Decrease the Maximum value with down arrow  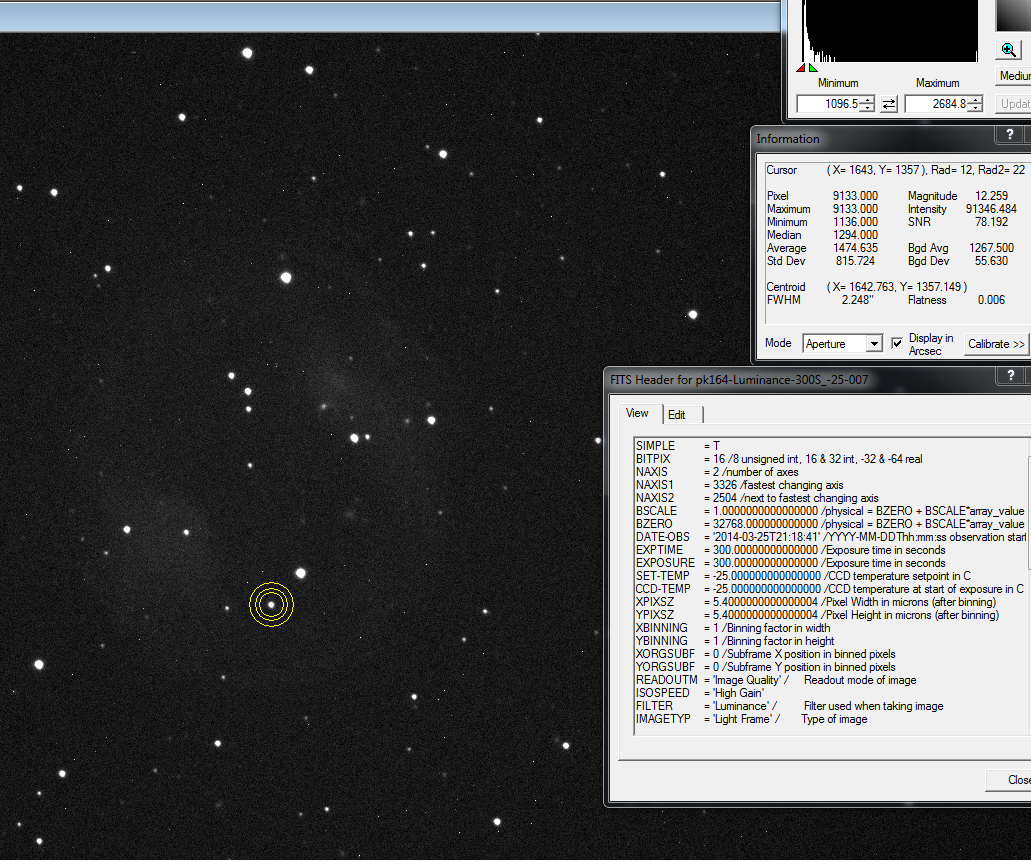tap(976, 108)
